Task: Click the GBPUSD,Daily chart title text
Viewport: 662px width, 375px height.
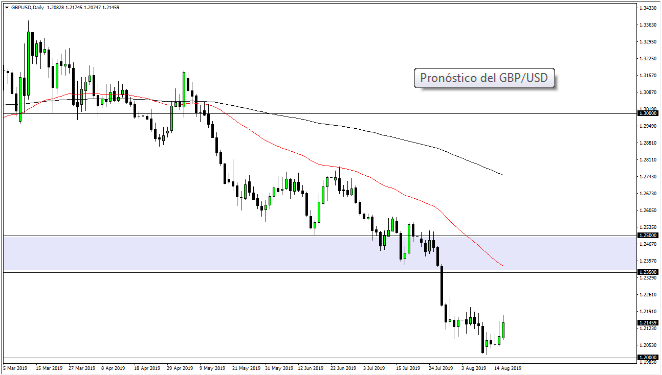Action: (x=27, y=7)
